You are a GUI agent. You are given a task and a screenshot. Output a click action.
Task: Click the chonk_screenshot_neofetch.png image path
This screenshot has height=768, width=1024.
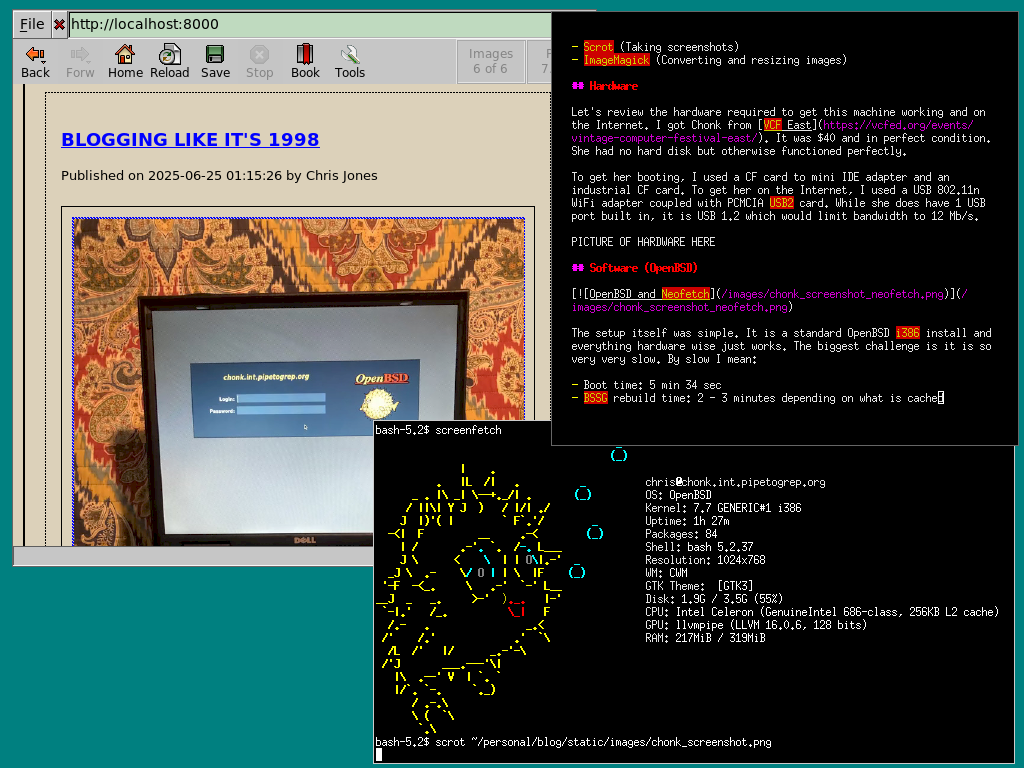point(832,294)
